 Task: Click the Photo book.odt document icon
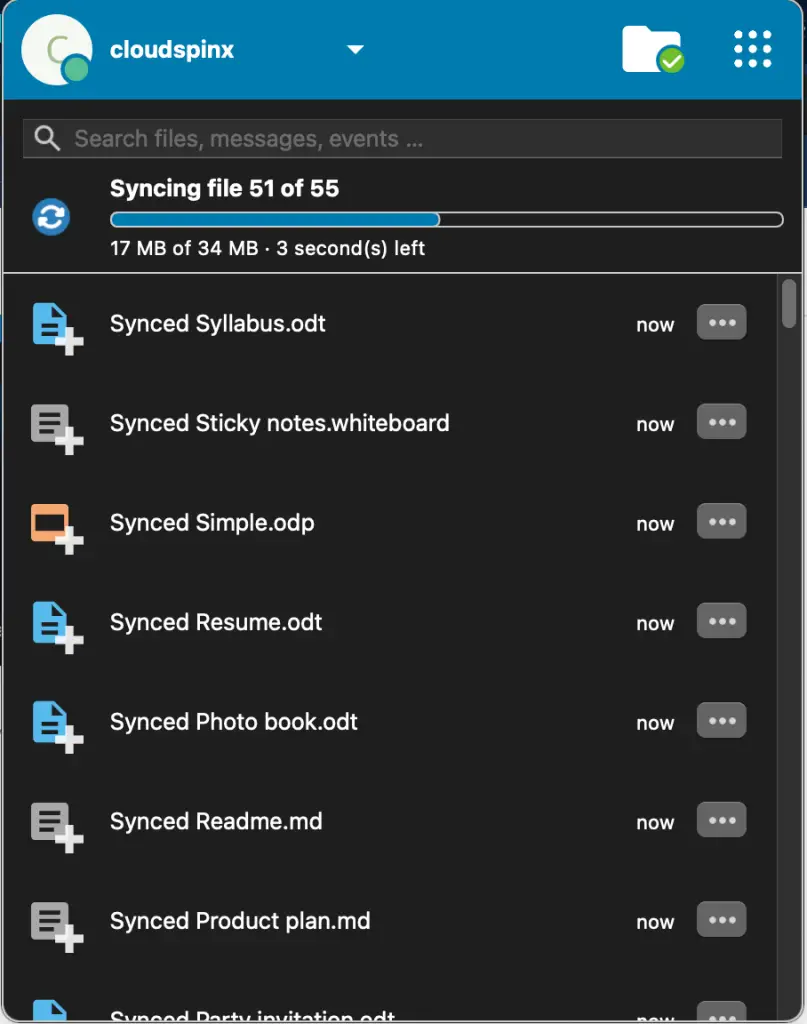click(54, 721)
